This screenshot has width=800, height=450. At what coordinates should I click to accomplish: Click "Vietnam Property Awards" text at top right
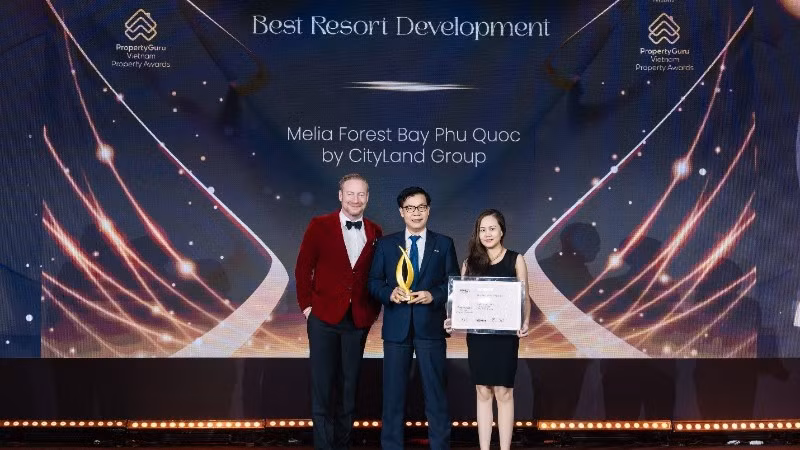coord(663,60)
